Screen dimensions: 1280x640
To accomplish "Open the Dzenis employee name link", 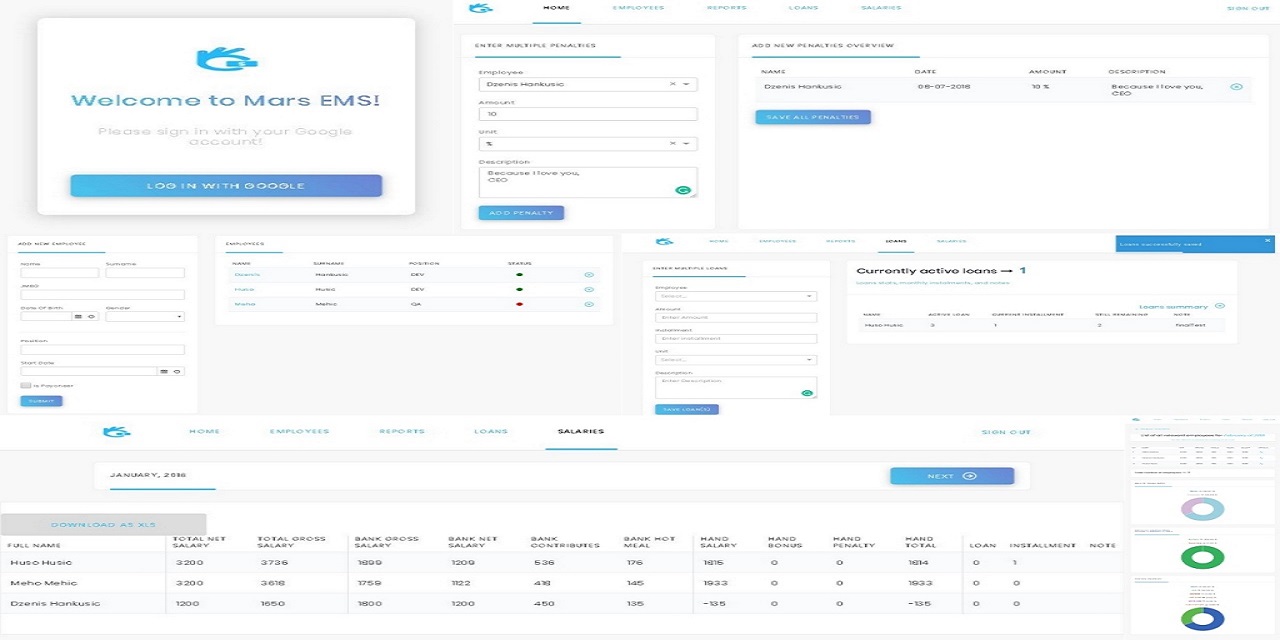I will [245, 274].
